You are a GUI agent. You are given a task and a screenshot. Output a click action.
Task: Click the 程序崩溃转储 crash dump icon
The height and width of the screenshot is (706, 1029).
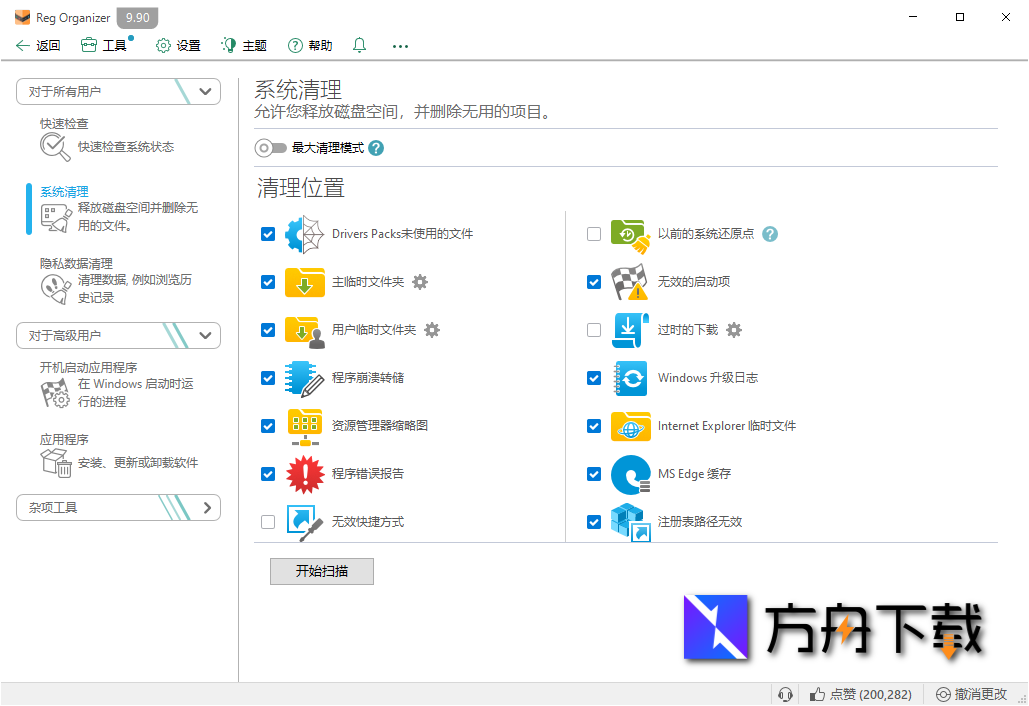pyautogui.click(x=304, y=378)
